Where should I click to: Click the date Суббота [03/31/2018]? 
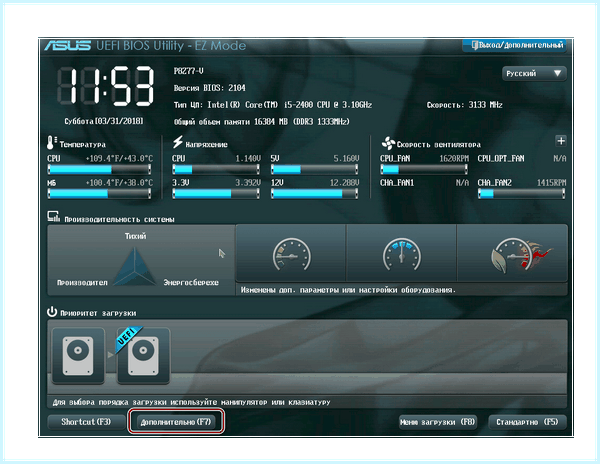[x=104, y=121]
